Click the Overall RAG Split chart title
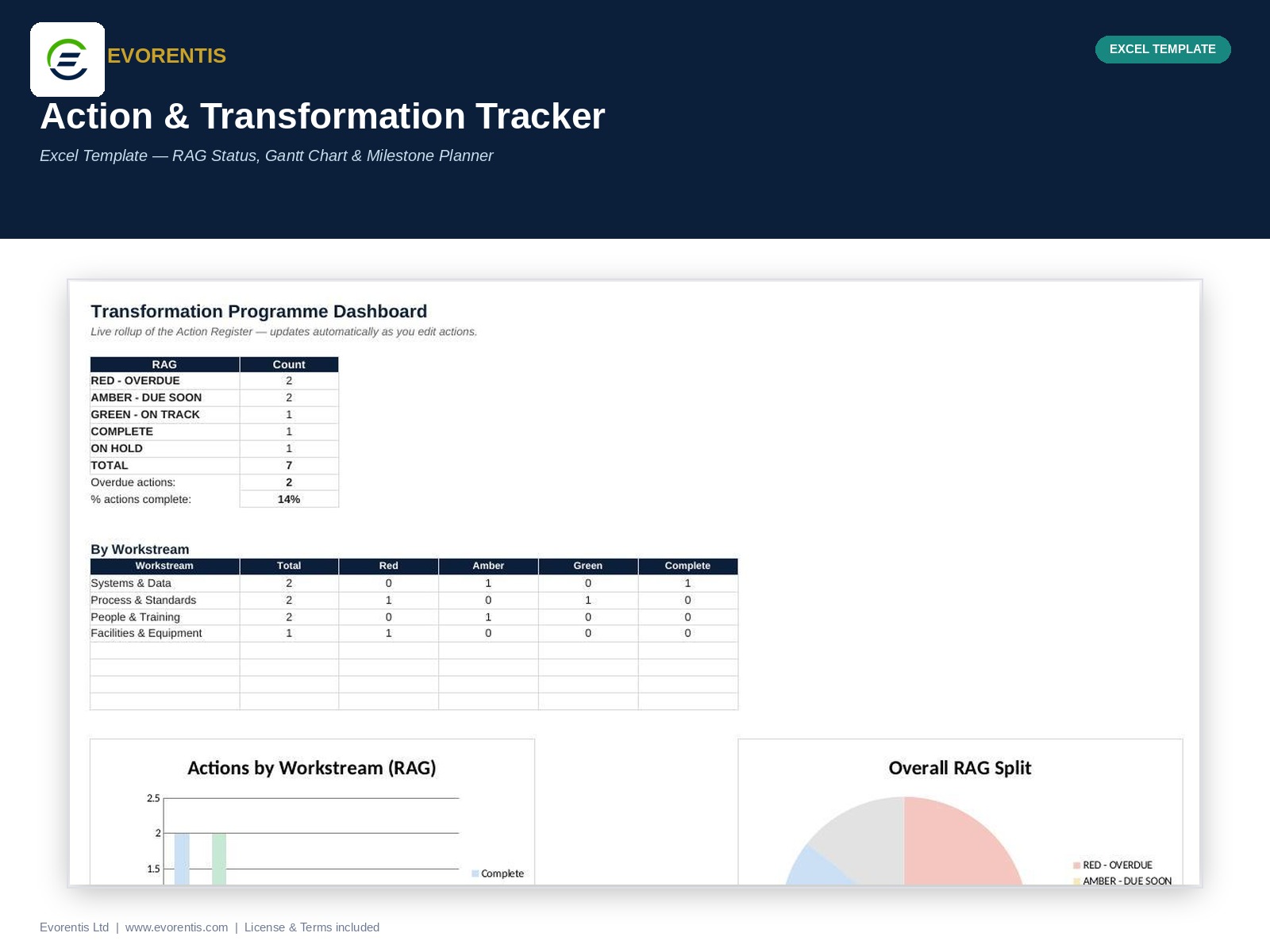 (960, 768)
